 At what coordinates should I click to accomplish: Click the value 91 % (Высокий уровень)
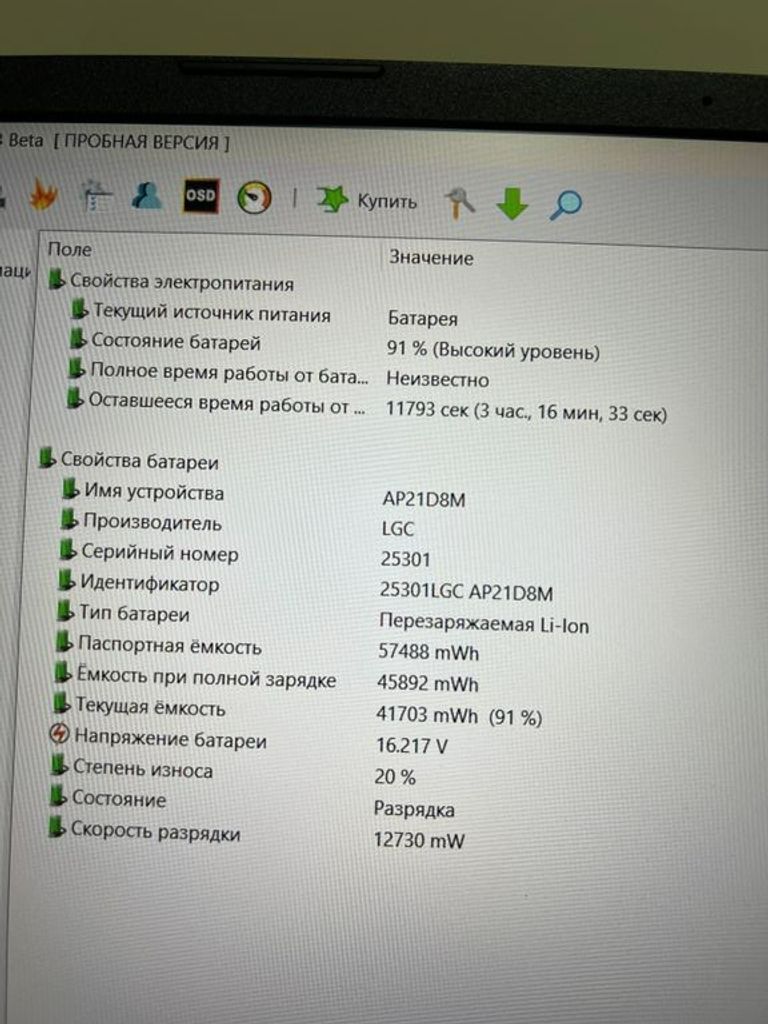pyautogui.click(x=493, y=350)
